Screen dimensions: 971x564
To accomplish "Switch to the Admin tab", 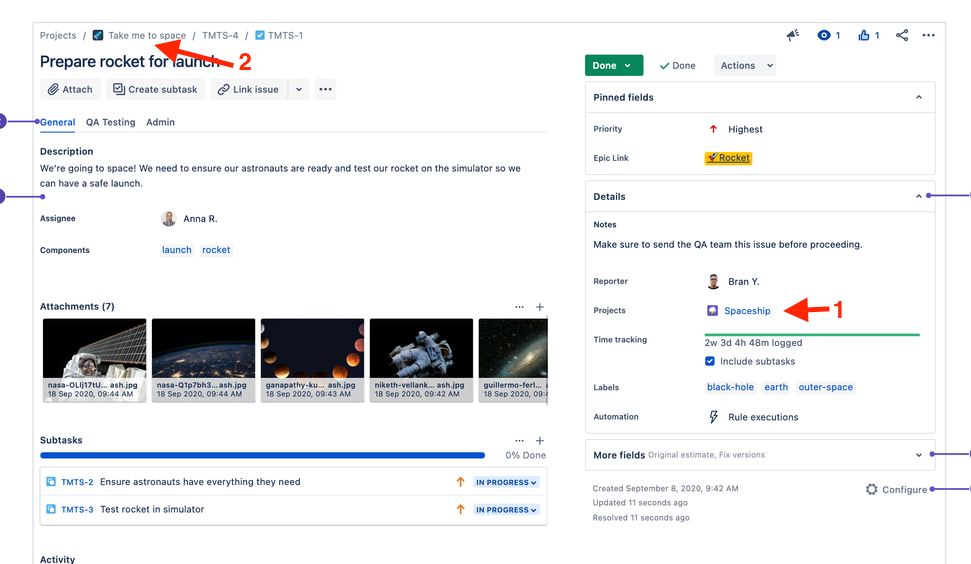I will (160, 122).
